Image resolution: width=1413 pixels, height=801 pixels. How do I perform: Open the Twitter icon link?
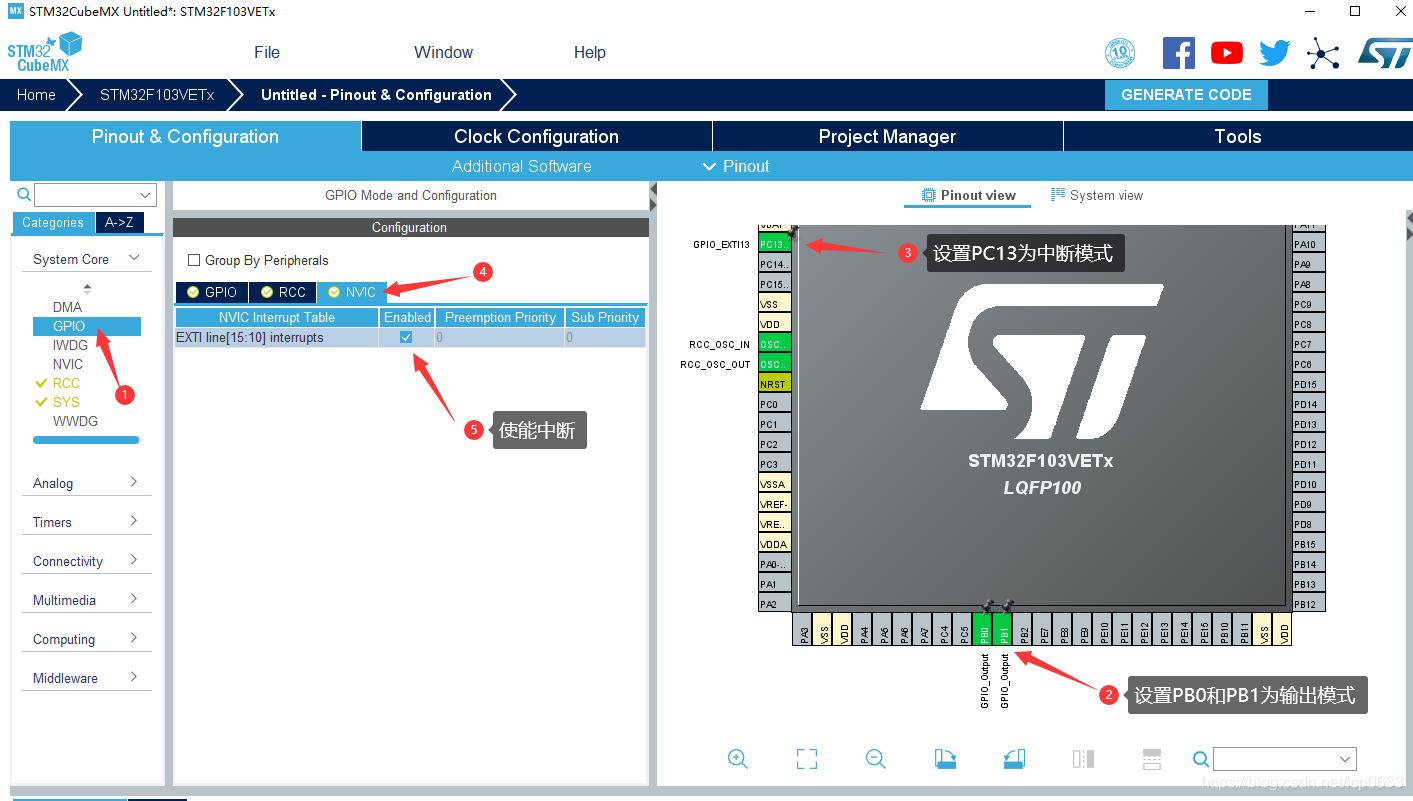click(1275, 53)
